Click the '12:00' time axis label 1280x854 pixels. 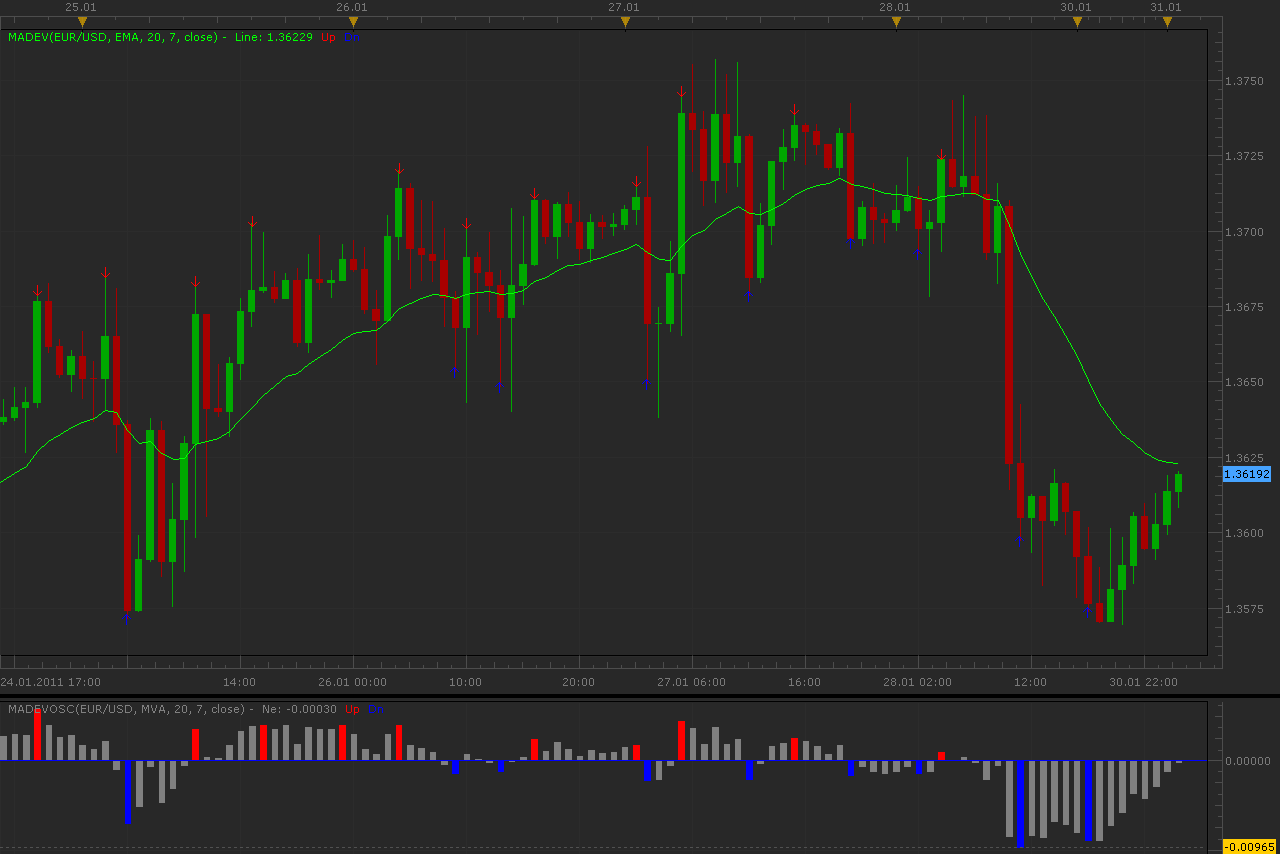pos(1030,682)
